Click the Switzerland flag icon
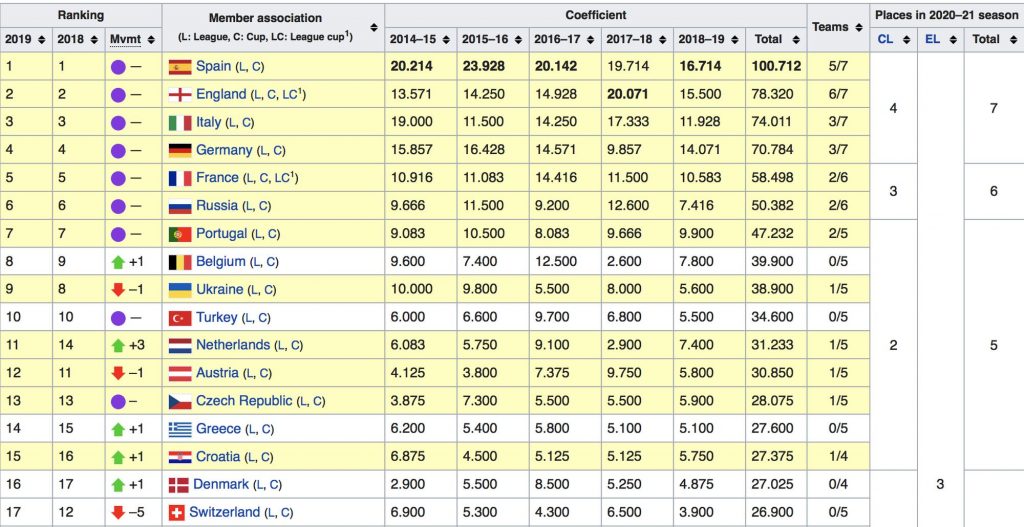Viewport: 1024px width, 527px height. pos(179,512)
